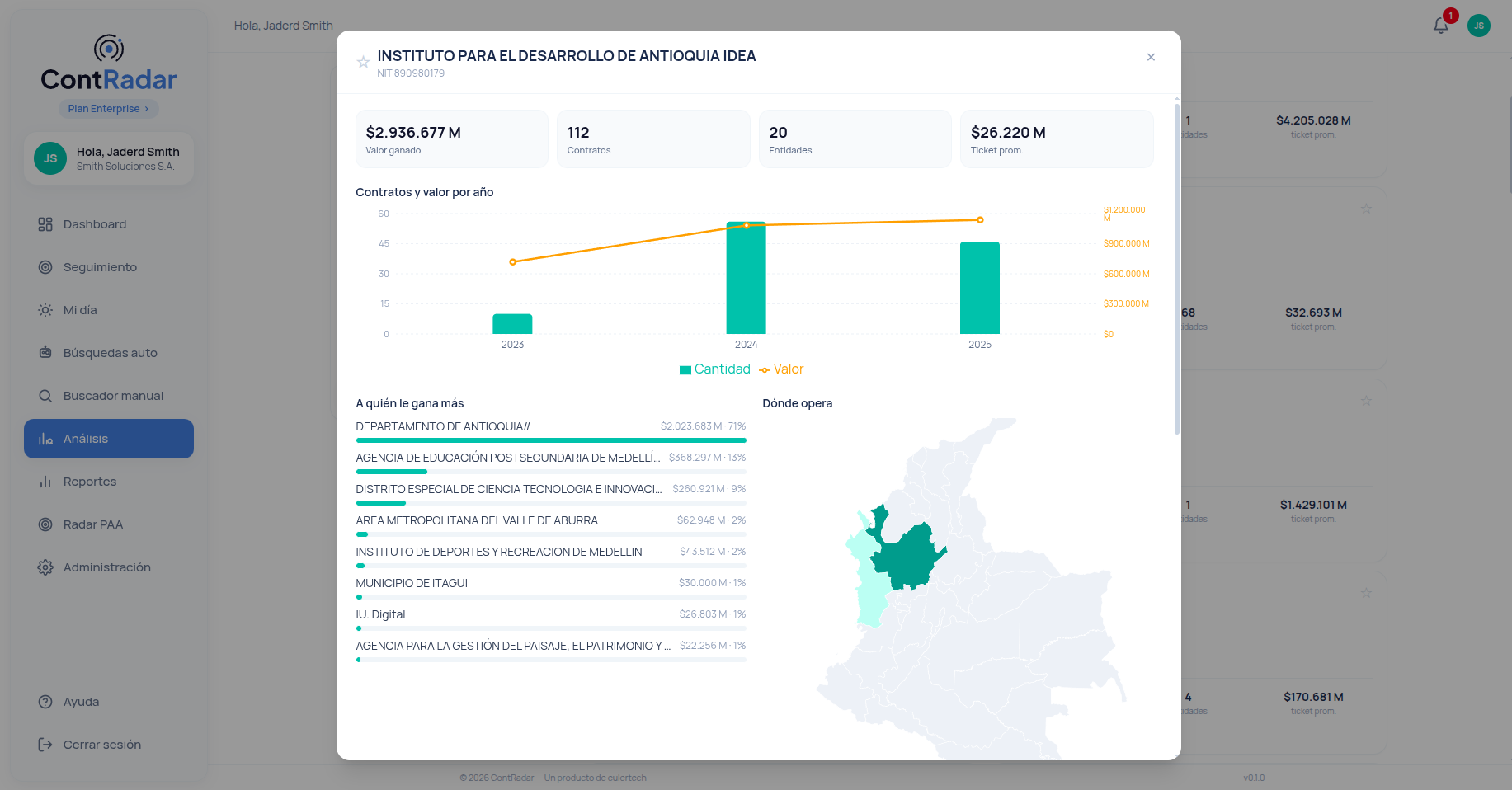Click the $26.220 M Ticket prom. card

click(1057, 139)
